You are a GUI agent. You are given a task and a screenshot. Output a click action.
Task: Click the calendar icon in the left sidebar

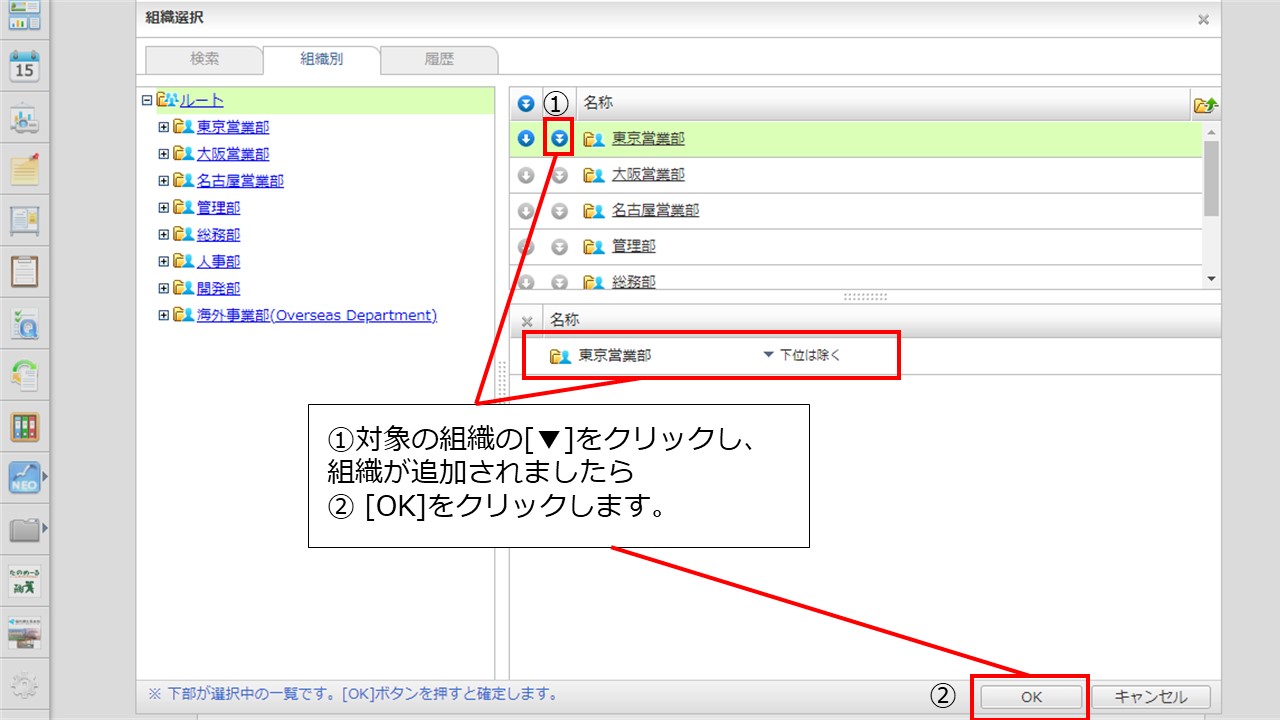(x=24, y=68)
